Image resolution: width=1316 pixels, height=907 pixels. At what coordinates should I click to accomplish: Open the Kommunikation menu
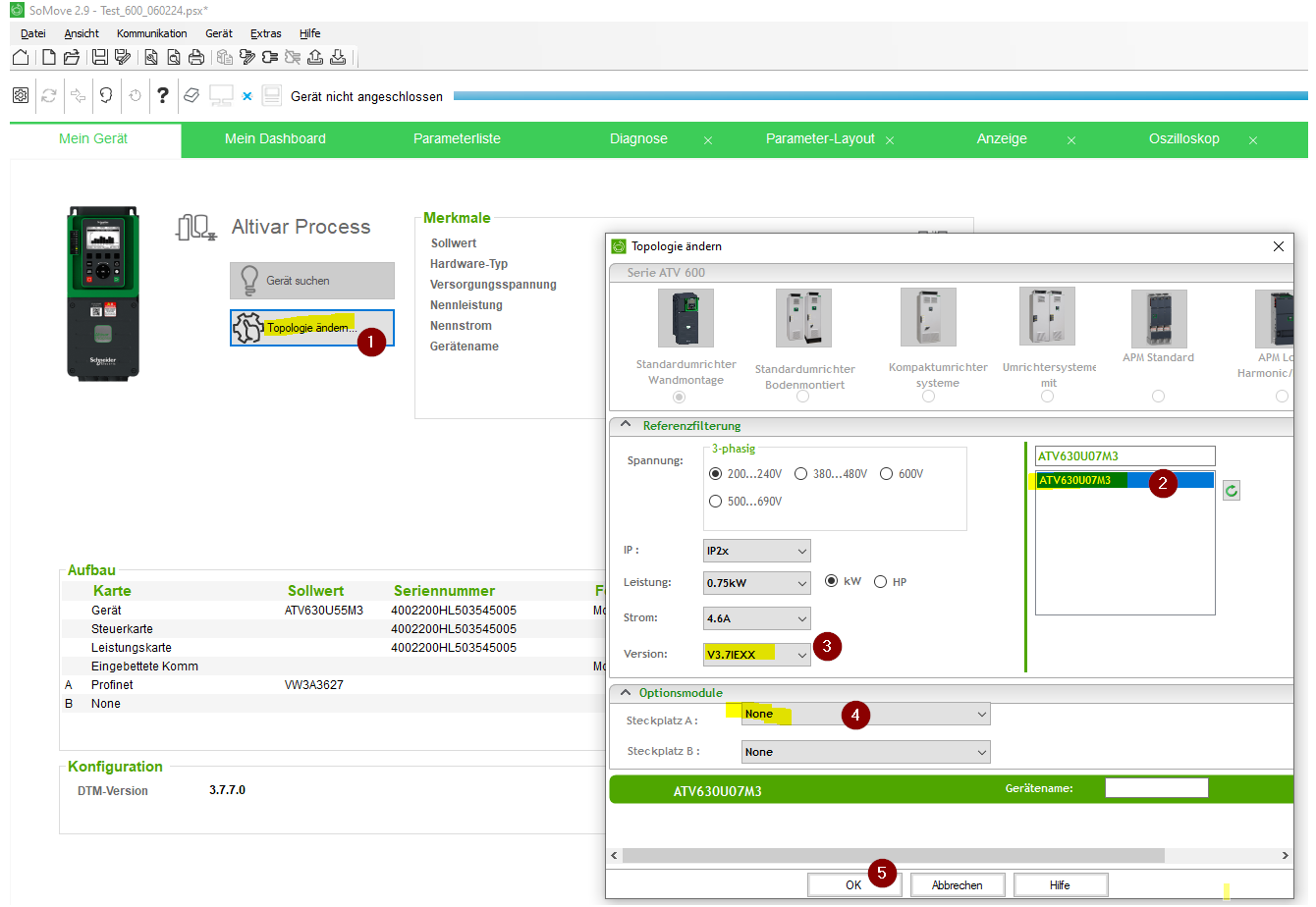(x=152, y=33)
